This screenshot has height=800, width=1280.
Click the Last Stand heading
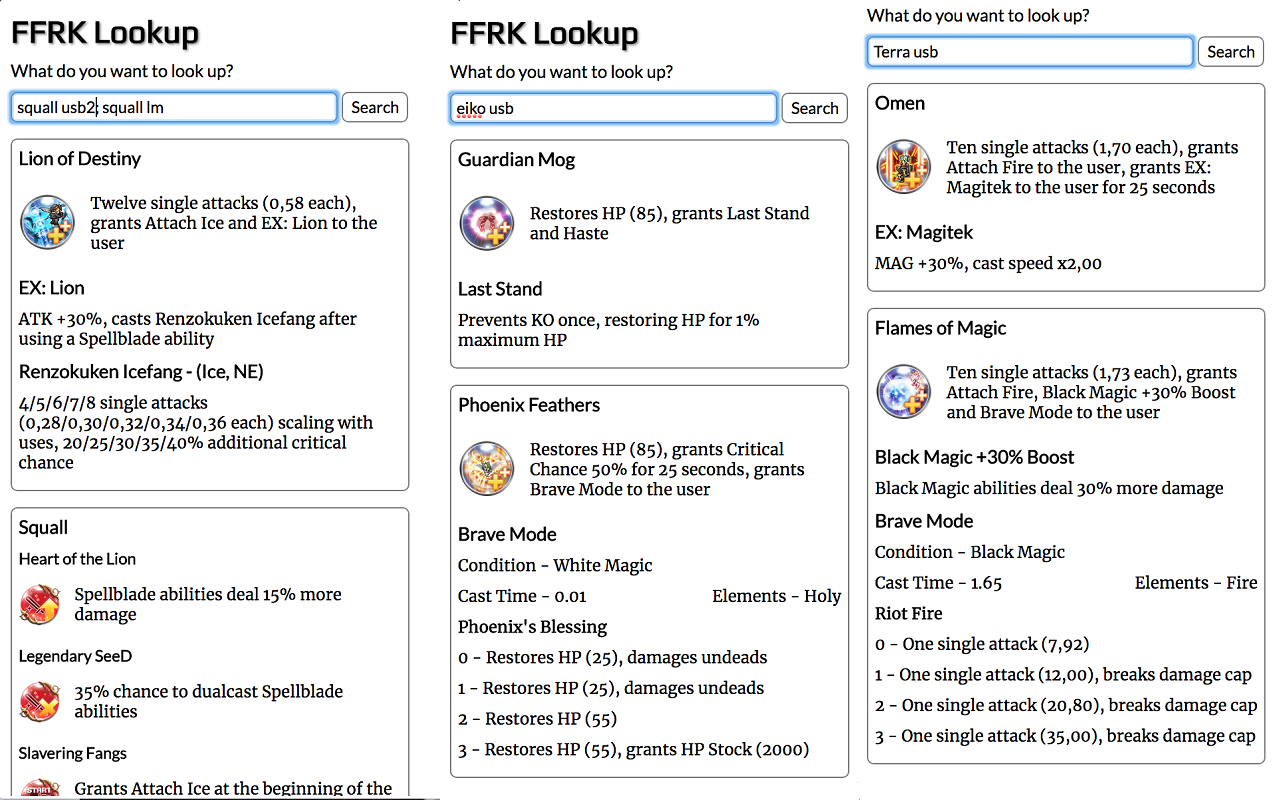click(500, 289)
